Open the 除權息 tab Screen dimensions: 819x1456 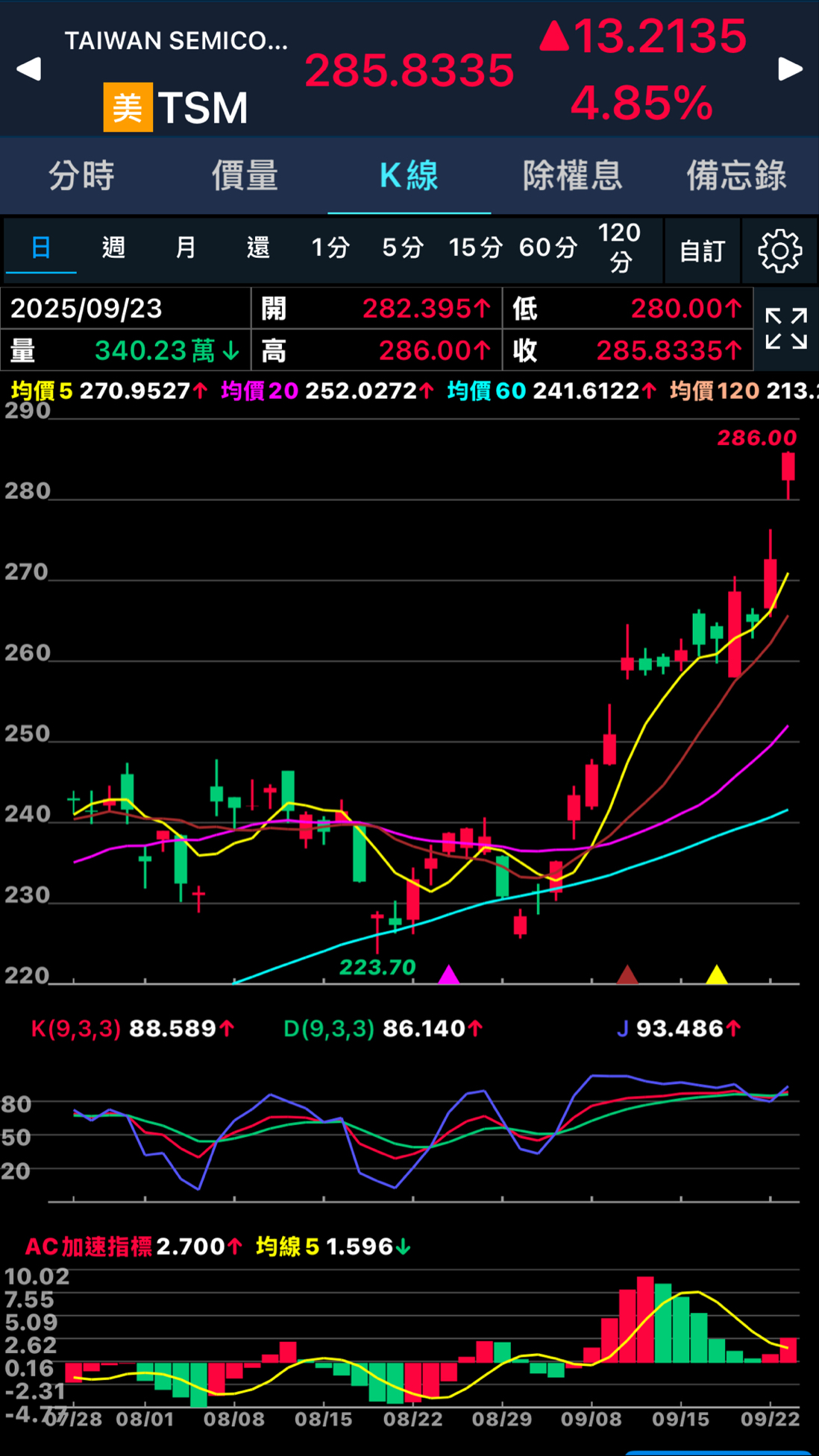(573, 176)
